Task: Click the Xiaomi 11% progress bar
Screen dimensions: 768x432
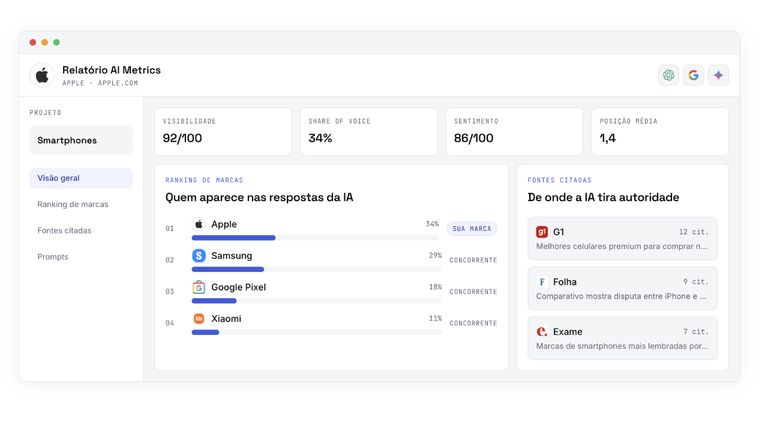Action: [317, 332]
